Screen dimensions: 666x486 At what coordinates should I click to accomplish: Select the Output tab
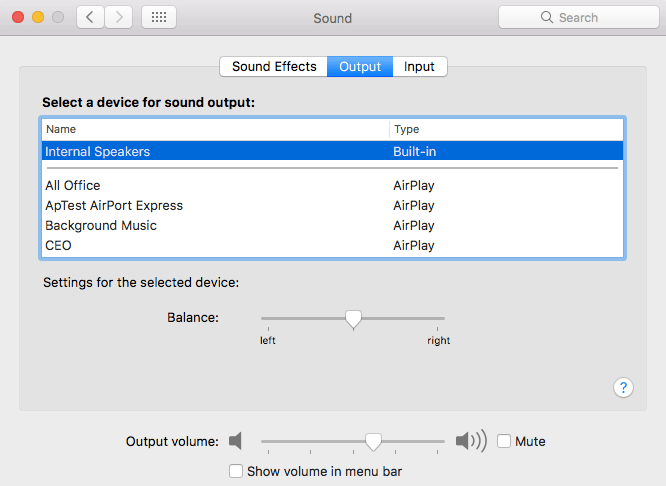coord(360,67)
